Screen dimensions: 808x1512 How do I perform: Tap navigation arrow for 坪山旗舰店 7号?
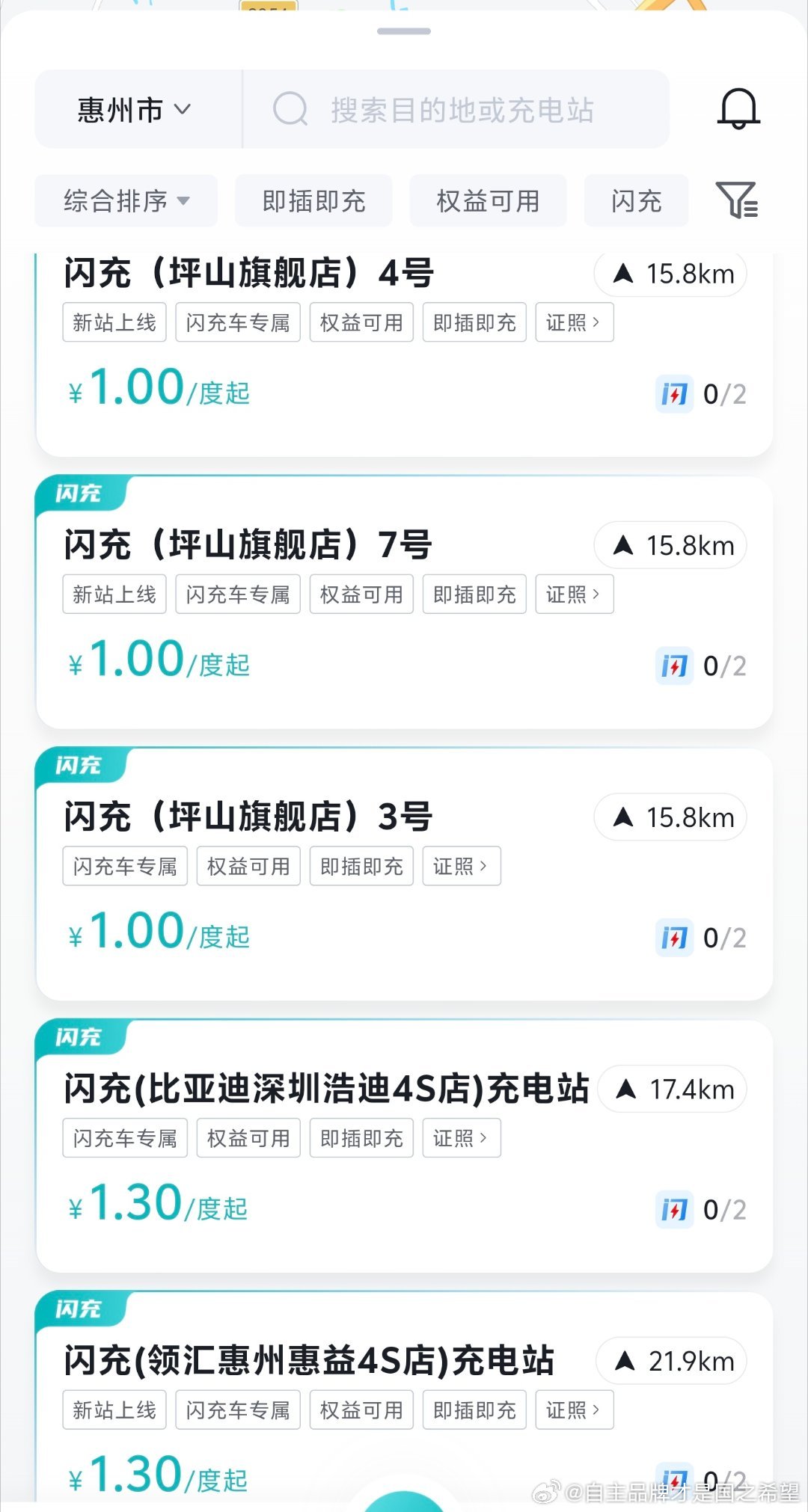click(670, 545)
